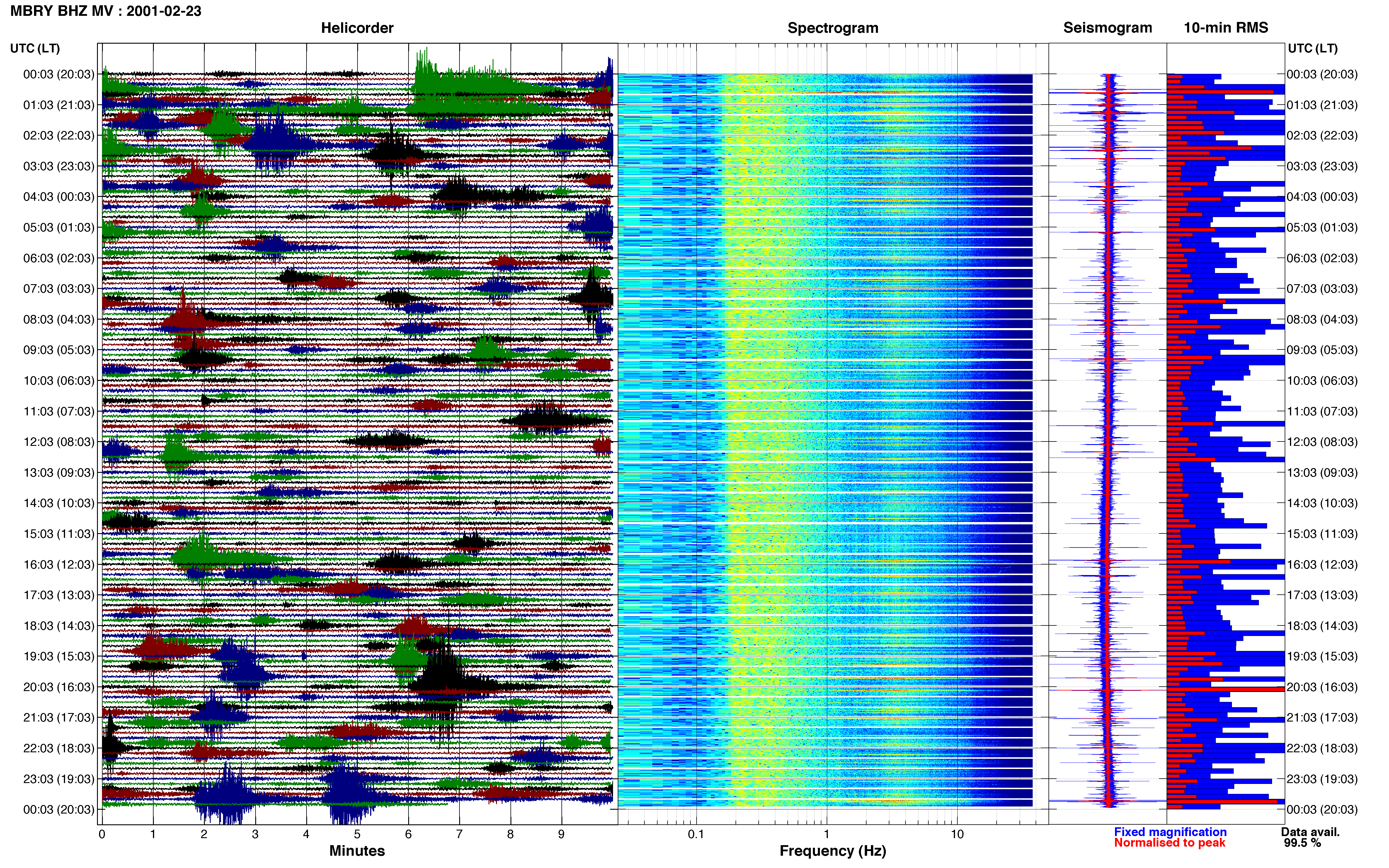Click the 'Normalised to peak' legend text
Image resolution: width=1389 pixels, height=868 pixels.
click(1170, 843)
